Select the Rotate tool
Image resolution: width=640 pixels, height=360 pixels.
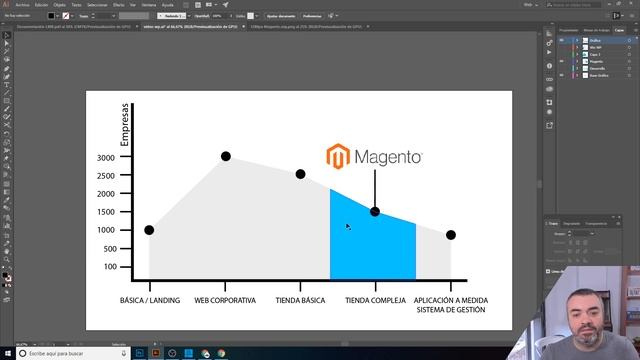[x=7, y=134]
